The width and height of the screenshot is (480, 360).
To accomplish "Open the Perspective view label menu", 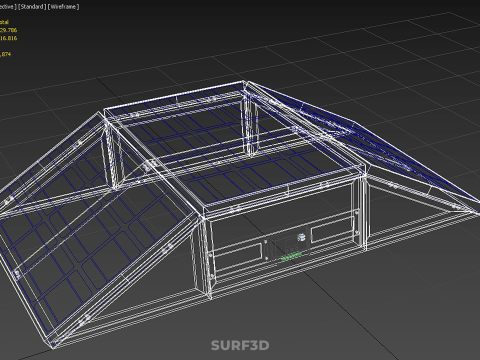I will point(8,7).
